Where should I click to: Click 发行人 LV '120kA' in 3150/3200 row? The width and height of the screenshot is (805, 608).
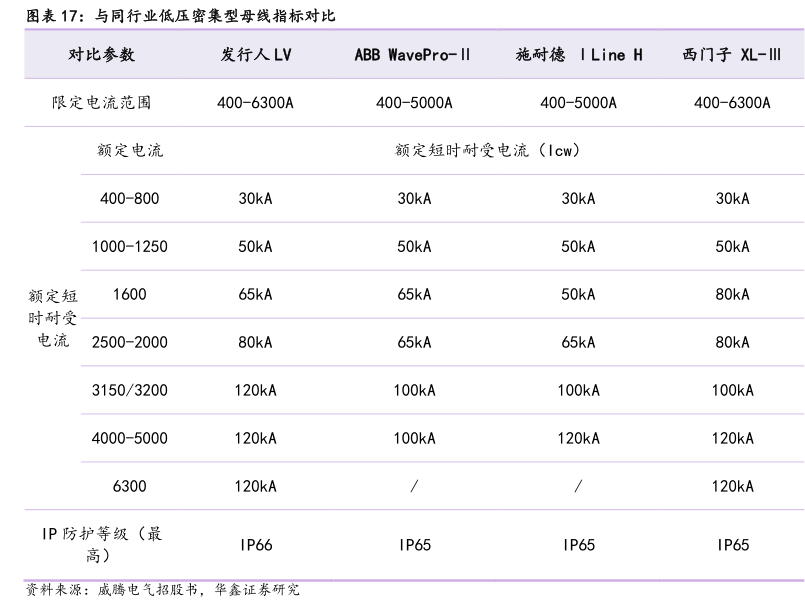[255, 390]
